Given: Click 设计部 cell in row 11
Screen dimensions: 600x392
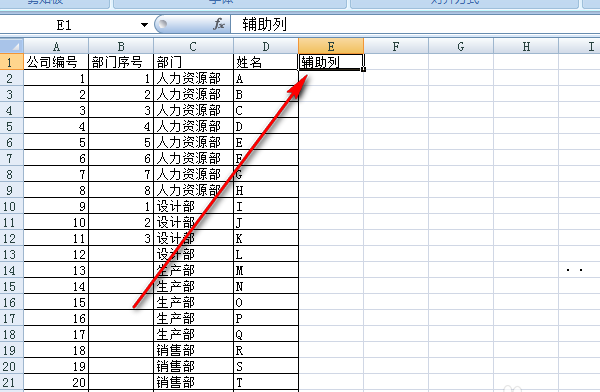Looking at the screenshot, I should tap(193, 222).
